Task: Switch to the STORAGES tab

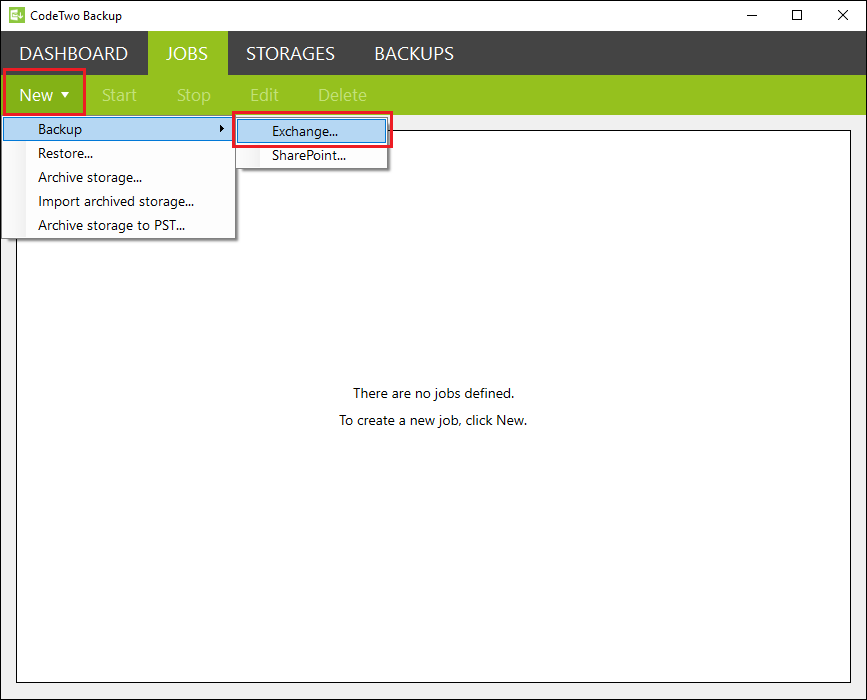Action: 290,54
